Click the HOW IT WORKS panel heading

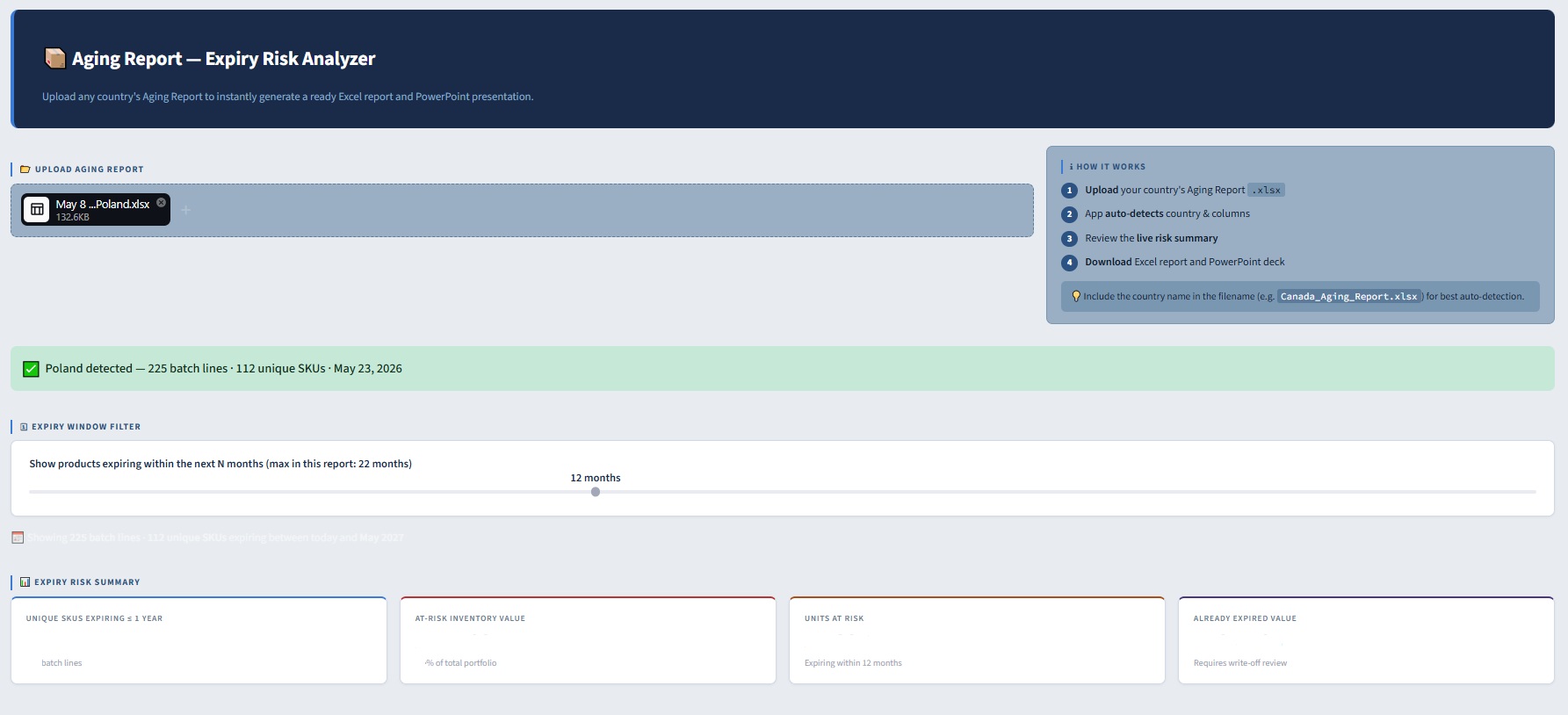click(1111, 167)
